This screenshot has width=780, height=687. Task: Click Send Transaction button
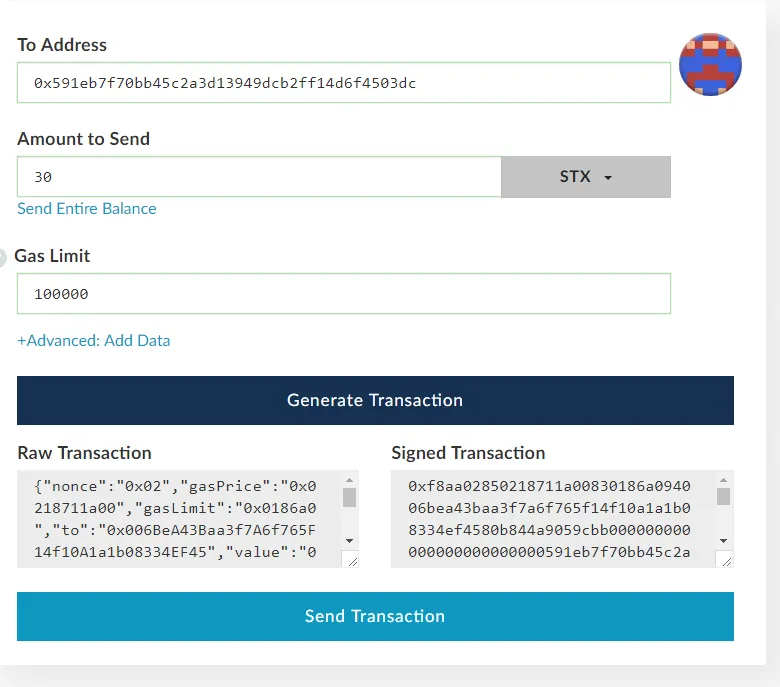point(375,616)
